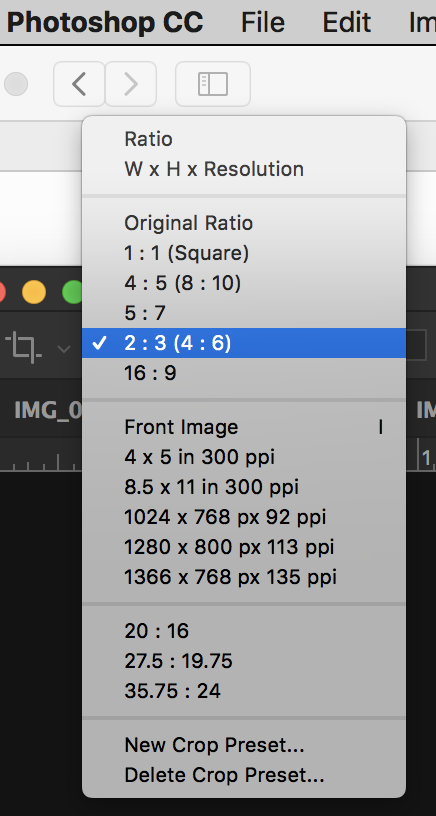Open the Edit menu

[347, 22]
